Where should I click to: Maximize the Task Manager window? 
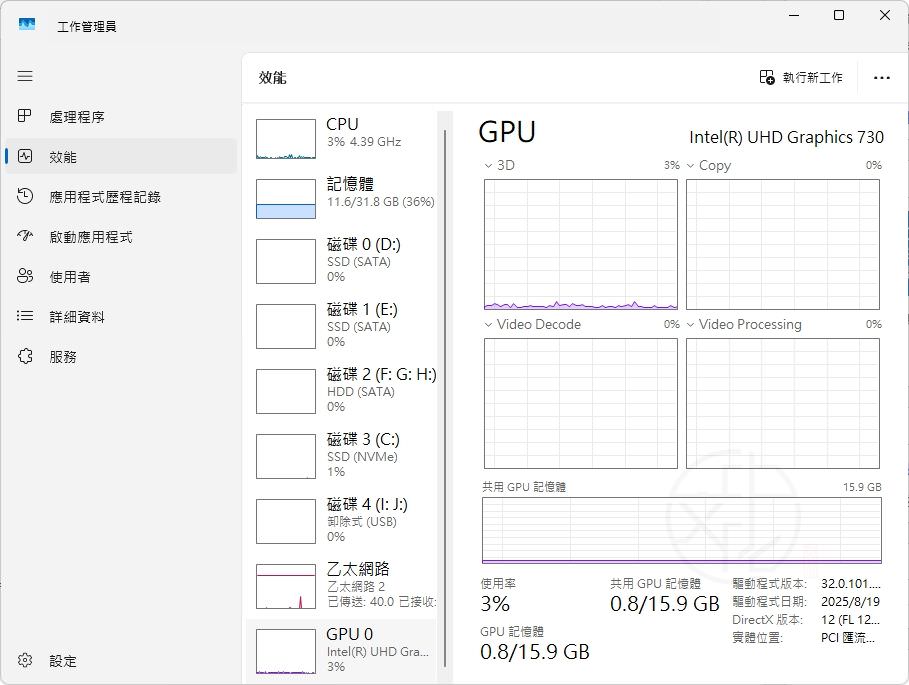click(x=839, y=15)
